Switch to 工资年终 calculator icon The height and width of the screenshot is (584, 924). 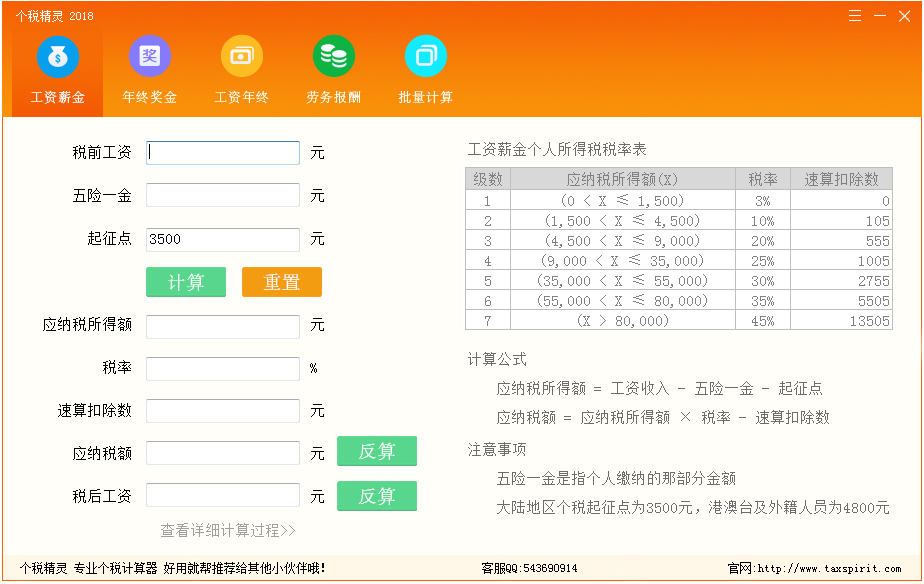pyautogui.click(x=241, y=56)
